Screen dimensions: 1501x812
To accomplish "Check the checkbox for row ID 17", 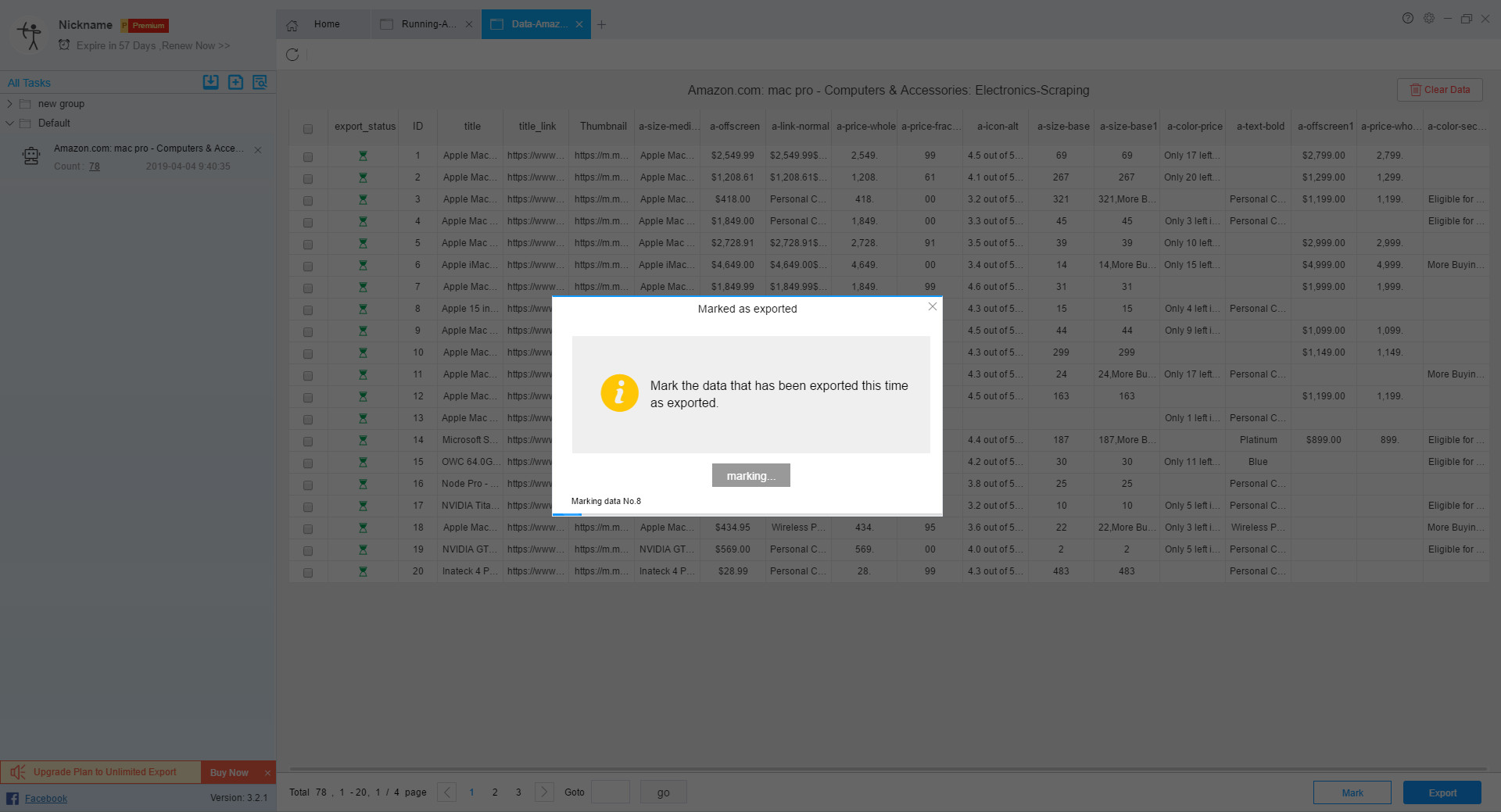I will 308,507.
